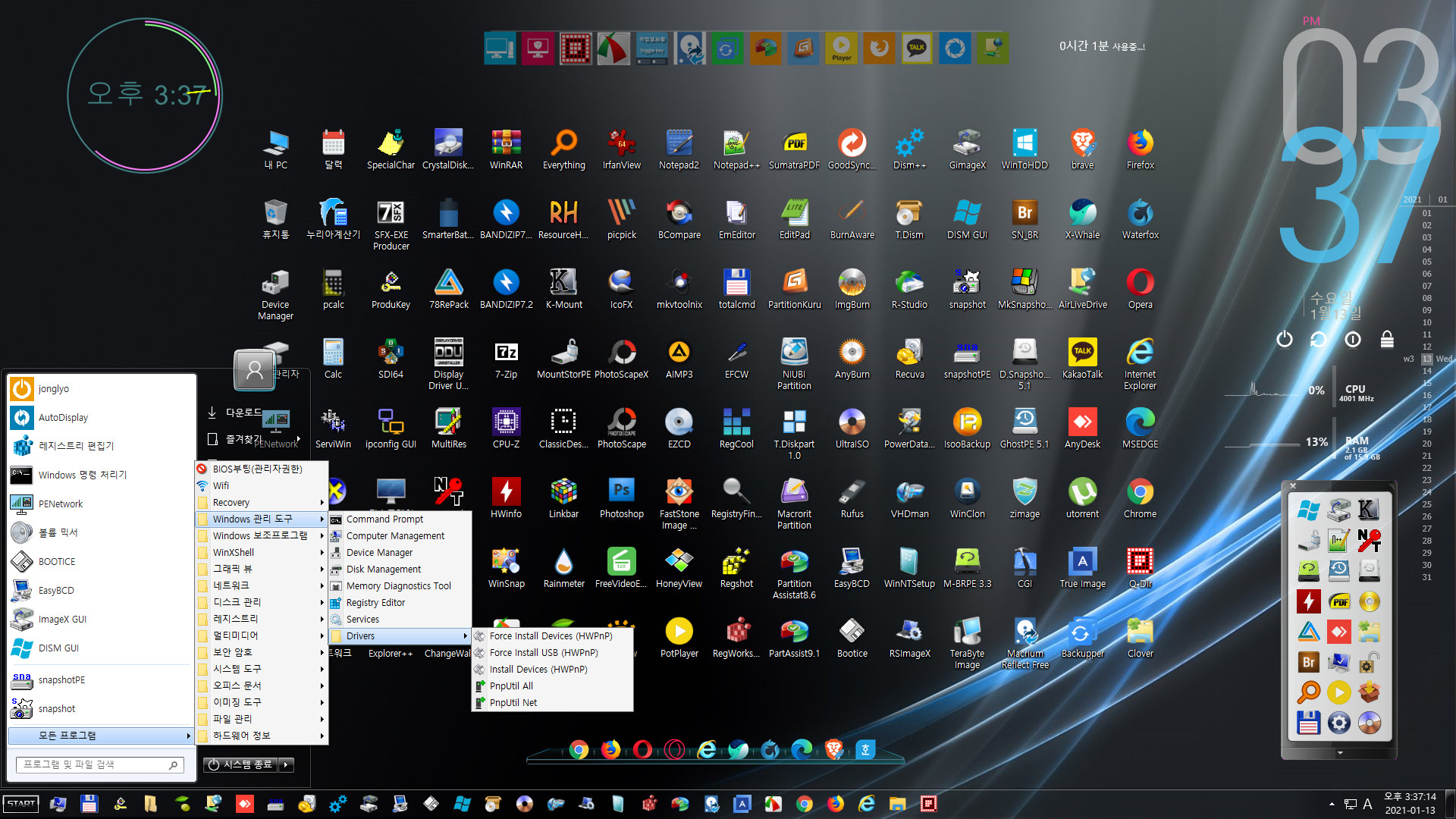Expand the Recovery submenu
1456x819 pixels.
point(262,502)
